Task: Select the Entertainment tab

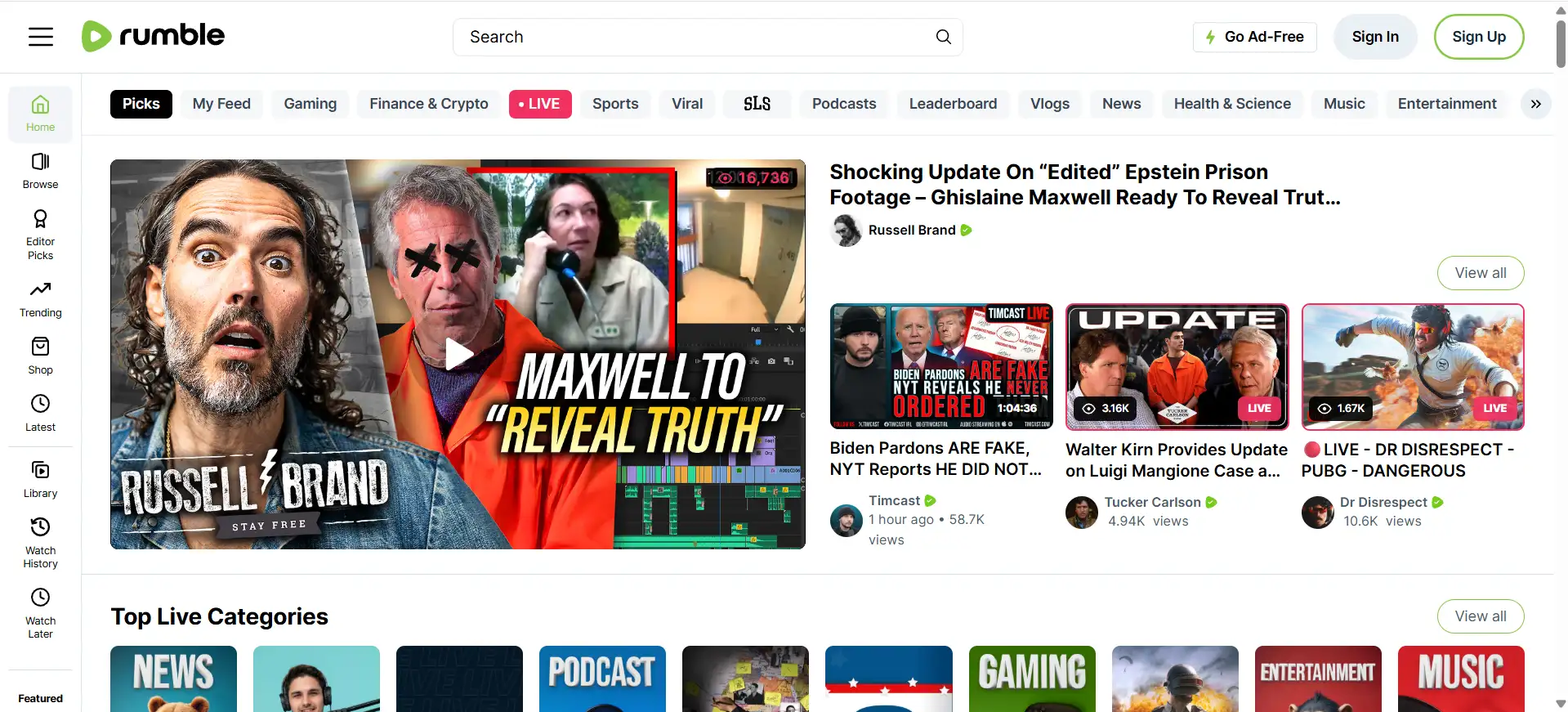Action: [x=1447, y=104]
